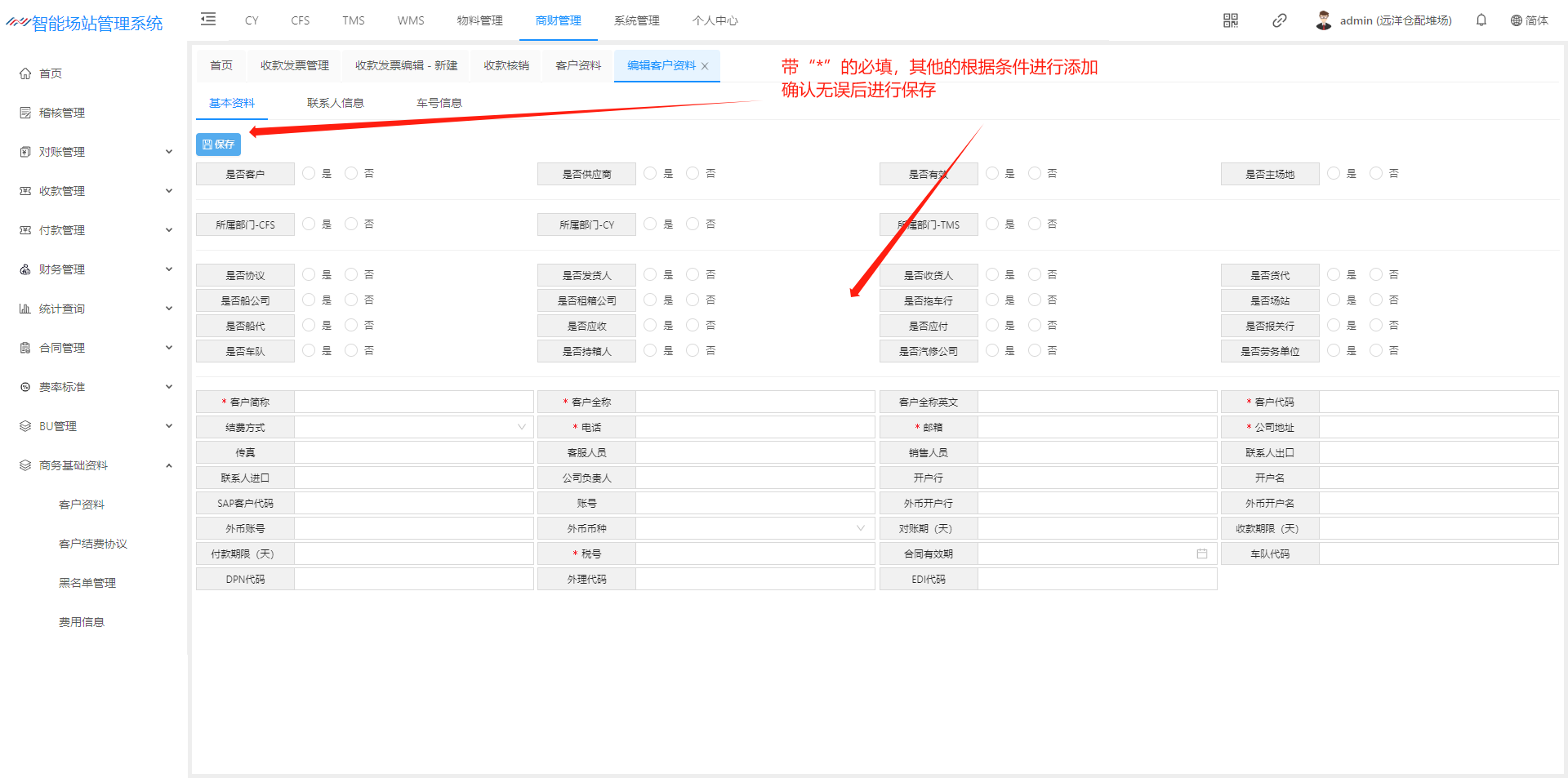
Task: Open the QR code icon in header
Action: 1230,20
